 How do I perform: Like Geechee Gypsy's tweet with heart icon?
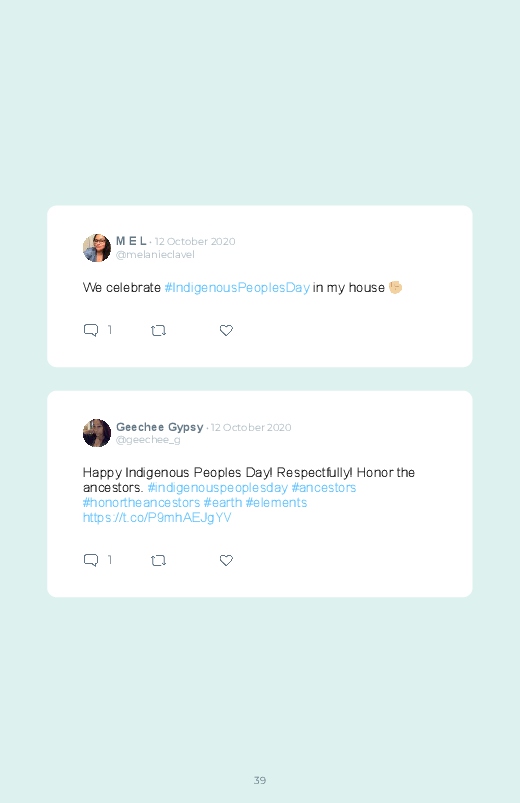pos(226,561)
